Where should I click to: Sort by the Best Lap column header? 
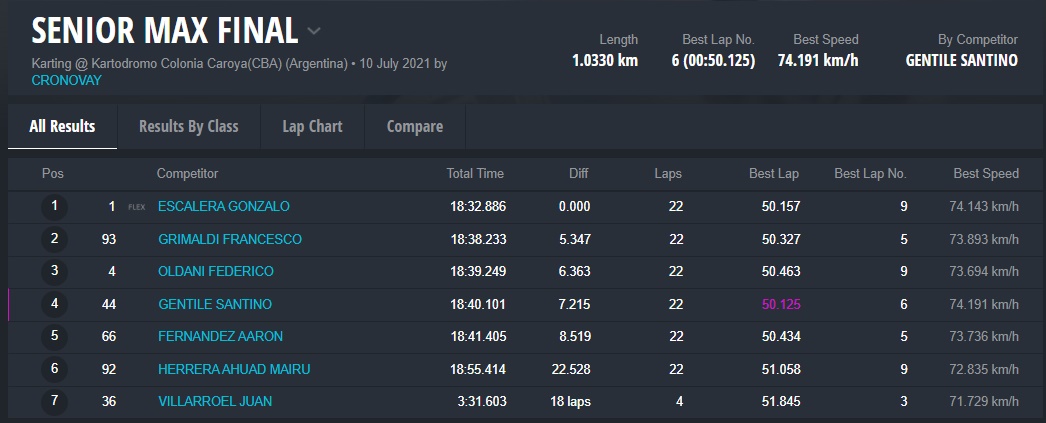pos(774,173)
